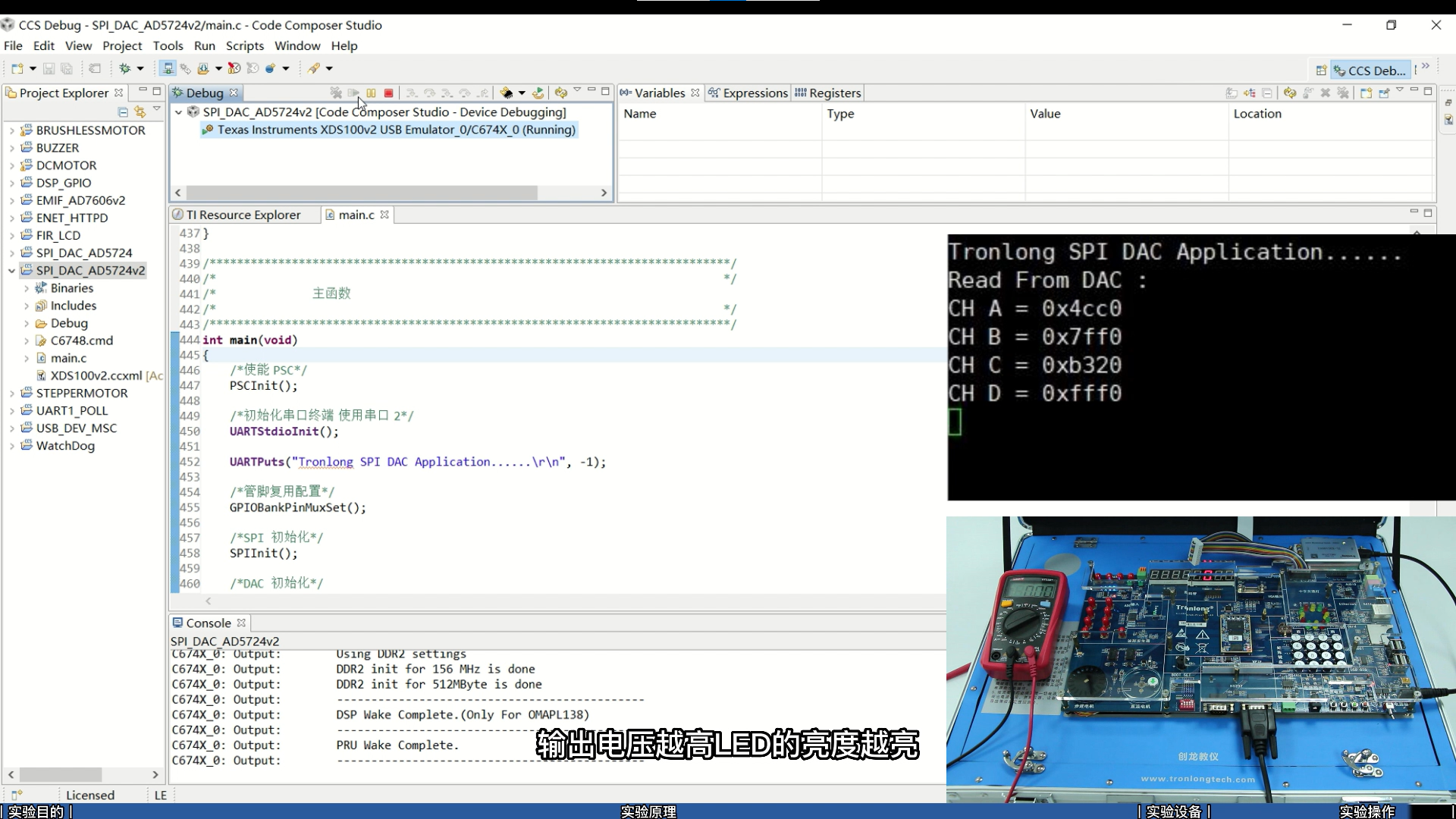This screenshot has height=819, width=1456.
Task: Close the Console view tab
Action: tap(241, 623)
